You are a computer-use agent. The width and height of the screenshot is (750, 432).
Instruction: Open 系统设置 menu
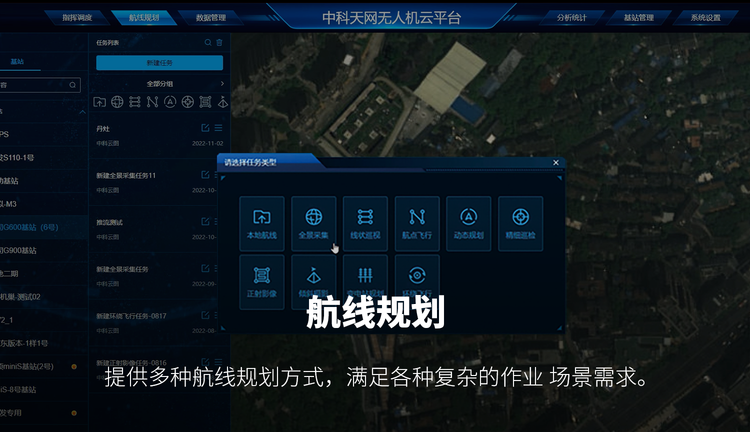pyautogui.click(x=705, y=17)
